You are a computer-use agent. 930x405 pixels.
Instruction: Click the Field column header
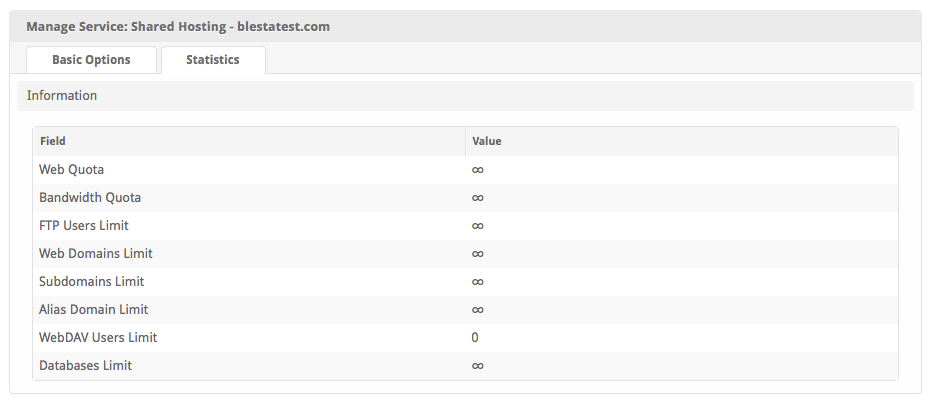[x=53, y=141]
